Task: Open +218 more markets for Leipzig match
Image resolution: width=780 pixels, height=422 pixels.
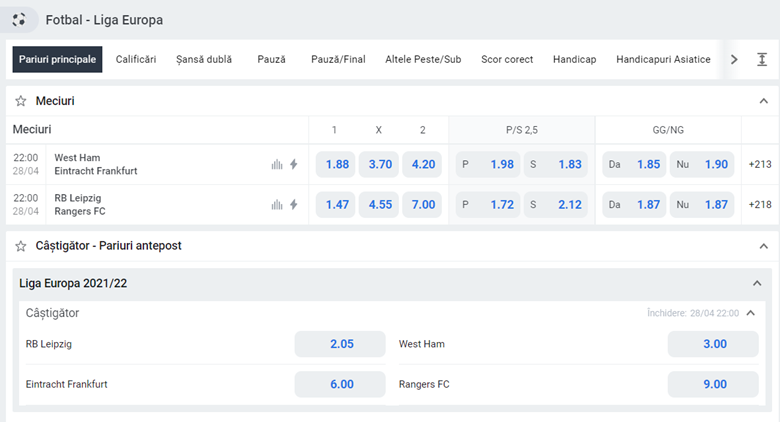Action: (x=760, y=205)
